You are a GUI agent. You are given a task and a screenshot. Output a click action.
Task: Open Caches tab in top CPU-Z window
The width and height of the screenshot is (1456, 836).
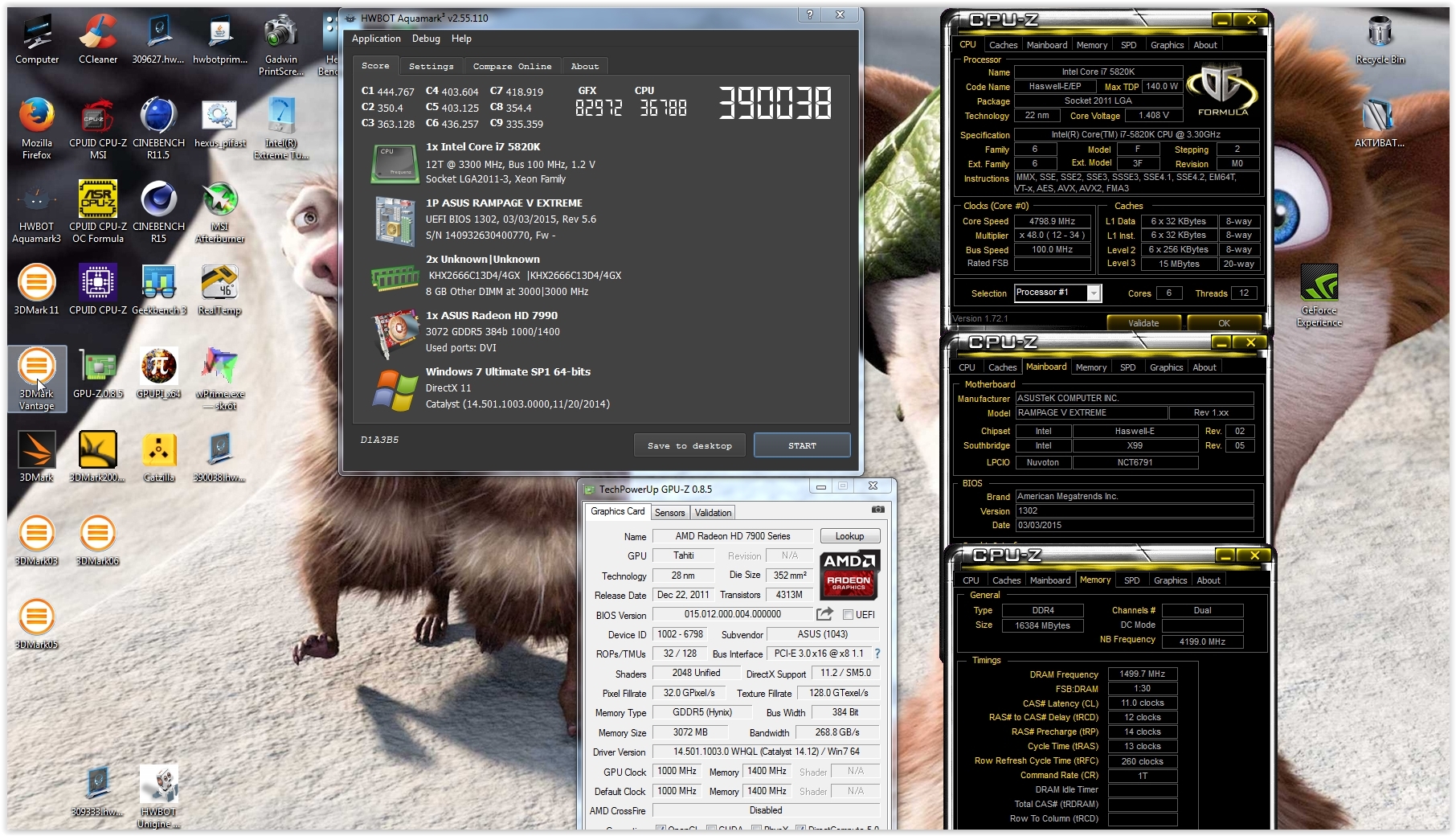click(1003, 45)
